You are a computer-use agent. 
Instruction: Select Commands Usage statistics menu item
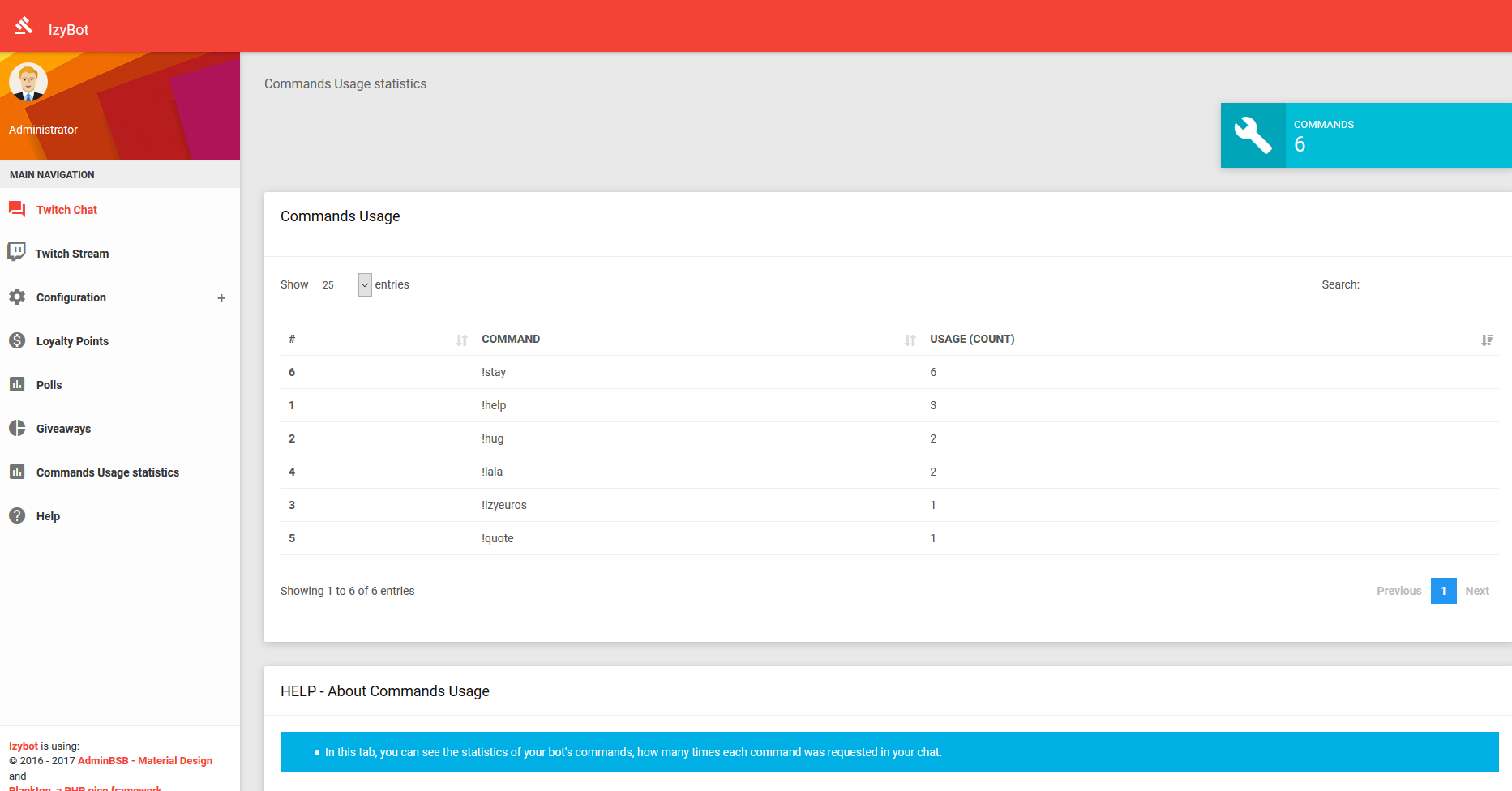(x=108, y=472)
